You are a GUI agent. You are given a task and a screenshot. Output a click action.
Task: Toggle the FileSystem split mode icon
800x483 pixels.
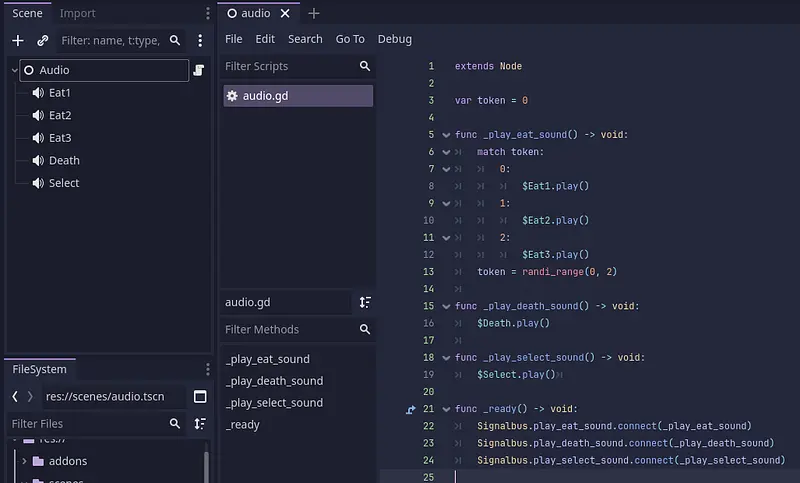pyautogui.click(x=200, y=396)
